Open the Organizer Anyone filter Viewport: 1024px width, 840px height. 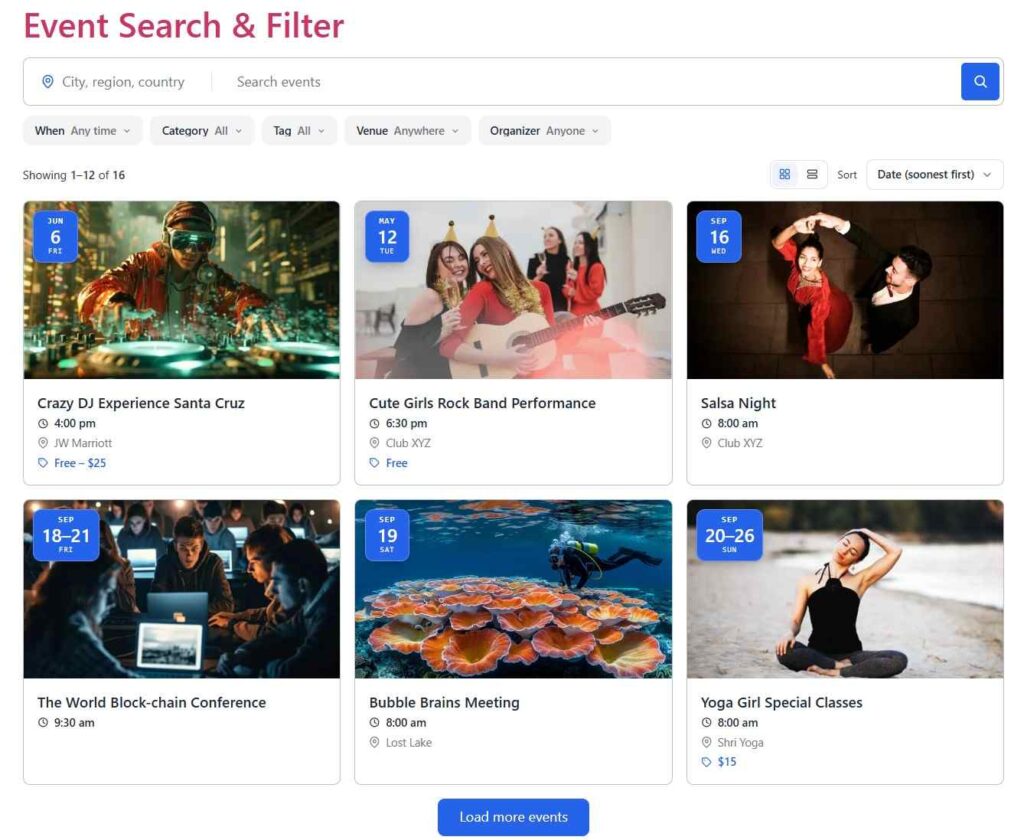click(x=545, y=131)
